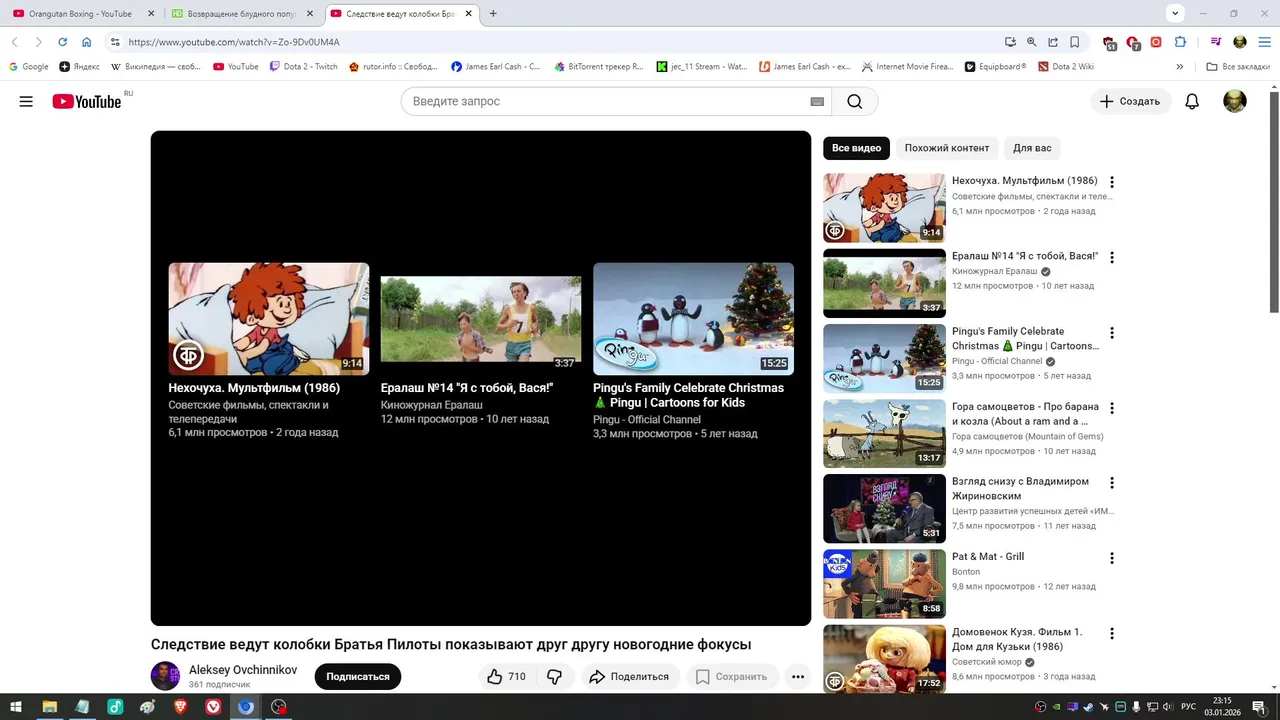The width and height of the screenshot is (1280, 720).
Task: Bookmark this page in the address bar
Action: [1074, 42]
